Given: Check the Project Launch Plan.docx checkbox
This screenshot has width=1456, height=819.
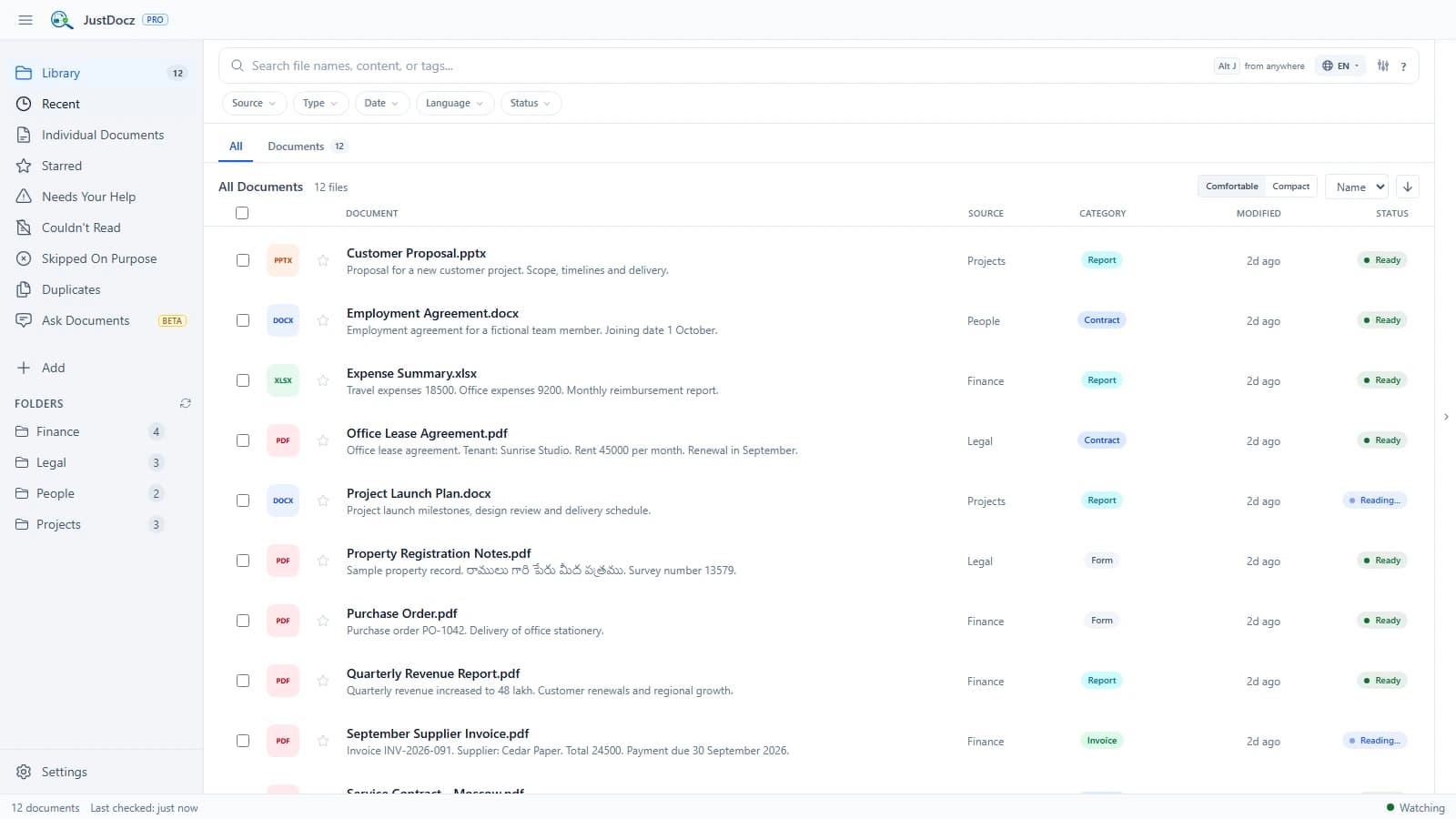Looking at the screenshot, I should pos(243,500).
